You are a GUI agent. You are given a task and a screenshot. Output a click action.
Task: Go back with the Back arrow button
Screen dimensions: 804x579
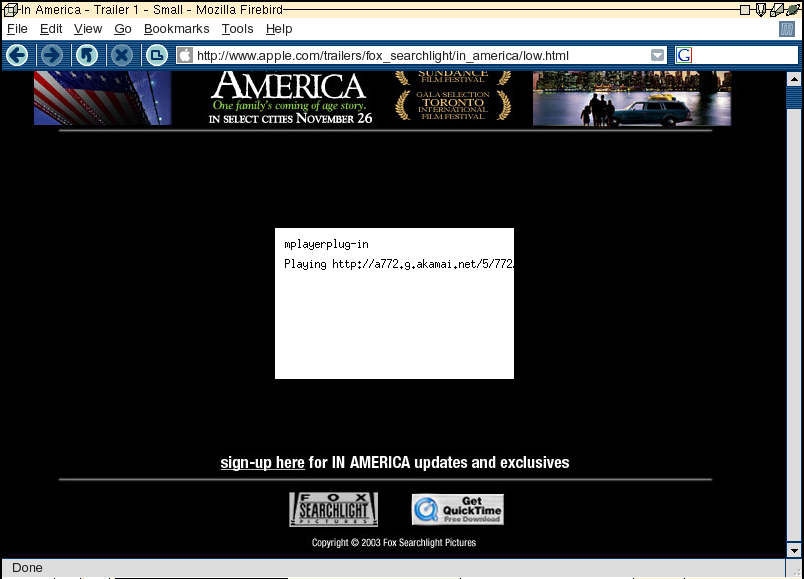click(17, 55)
